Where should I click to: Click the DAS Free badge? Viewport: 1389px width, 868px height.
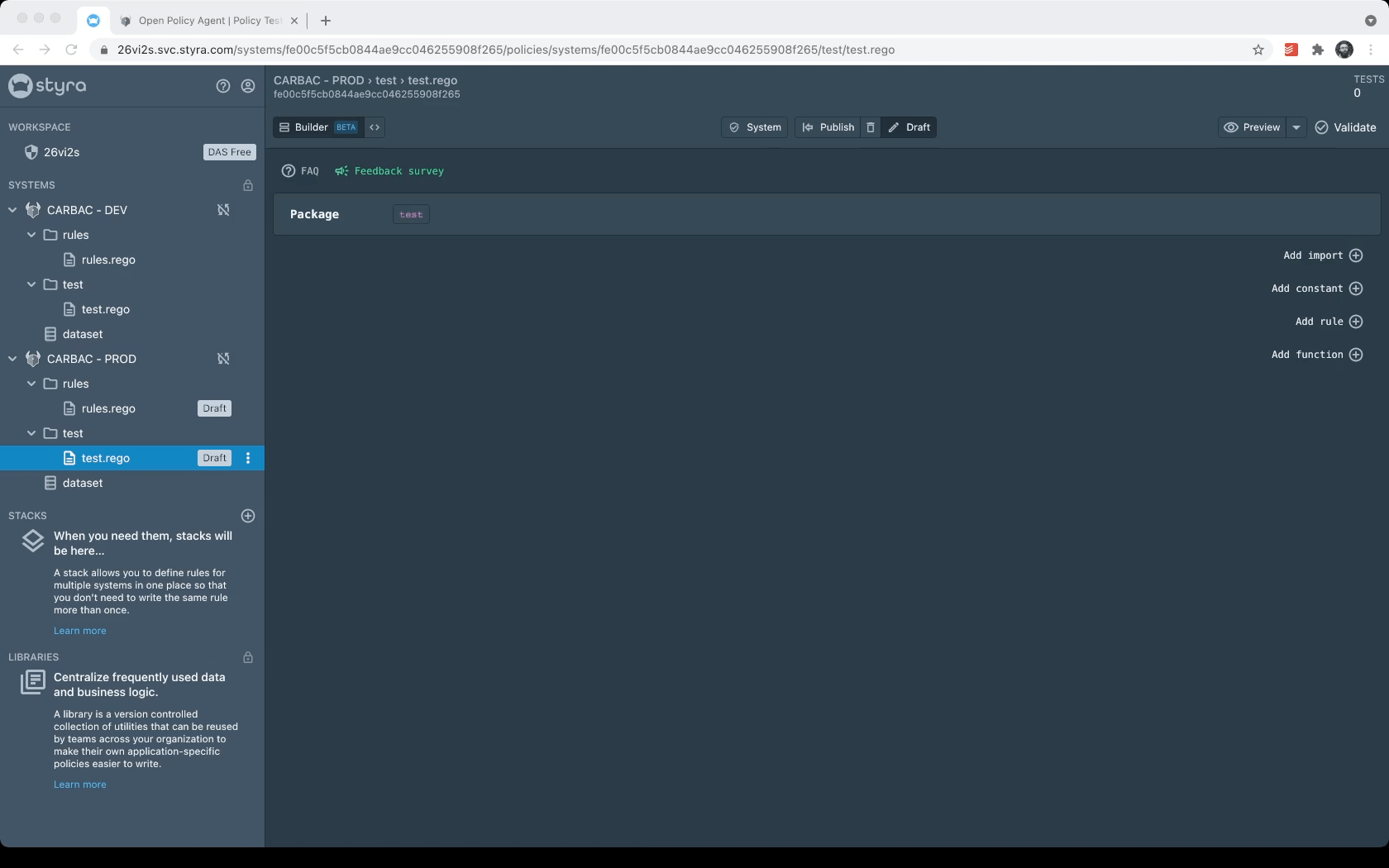(x=230, y=152)
